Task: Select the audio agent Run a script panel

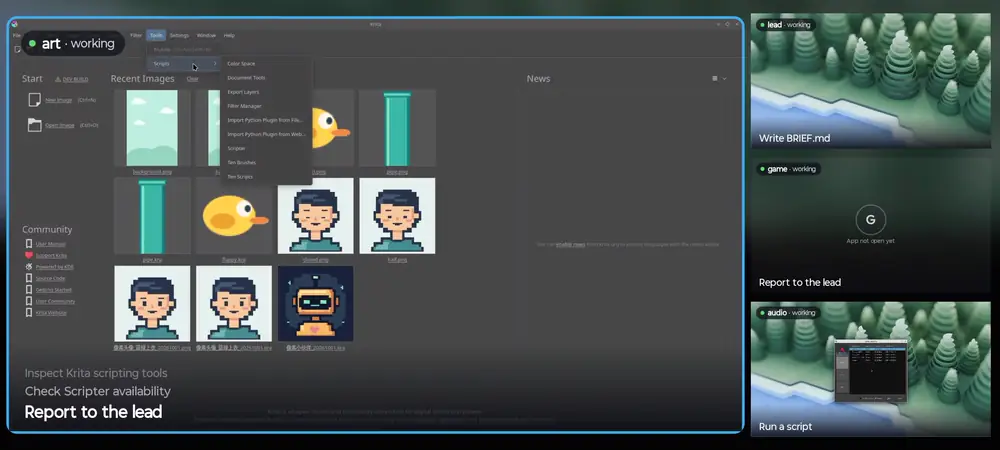Action: [871, 369]
